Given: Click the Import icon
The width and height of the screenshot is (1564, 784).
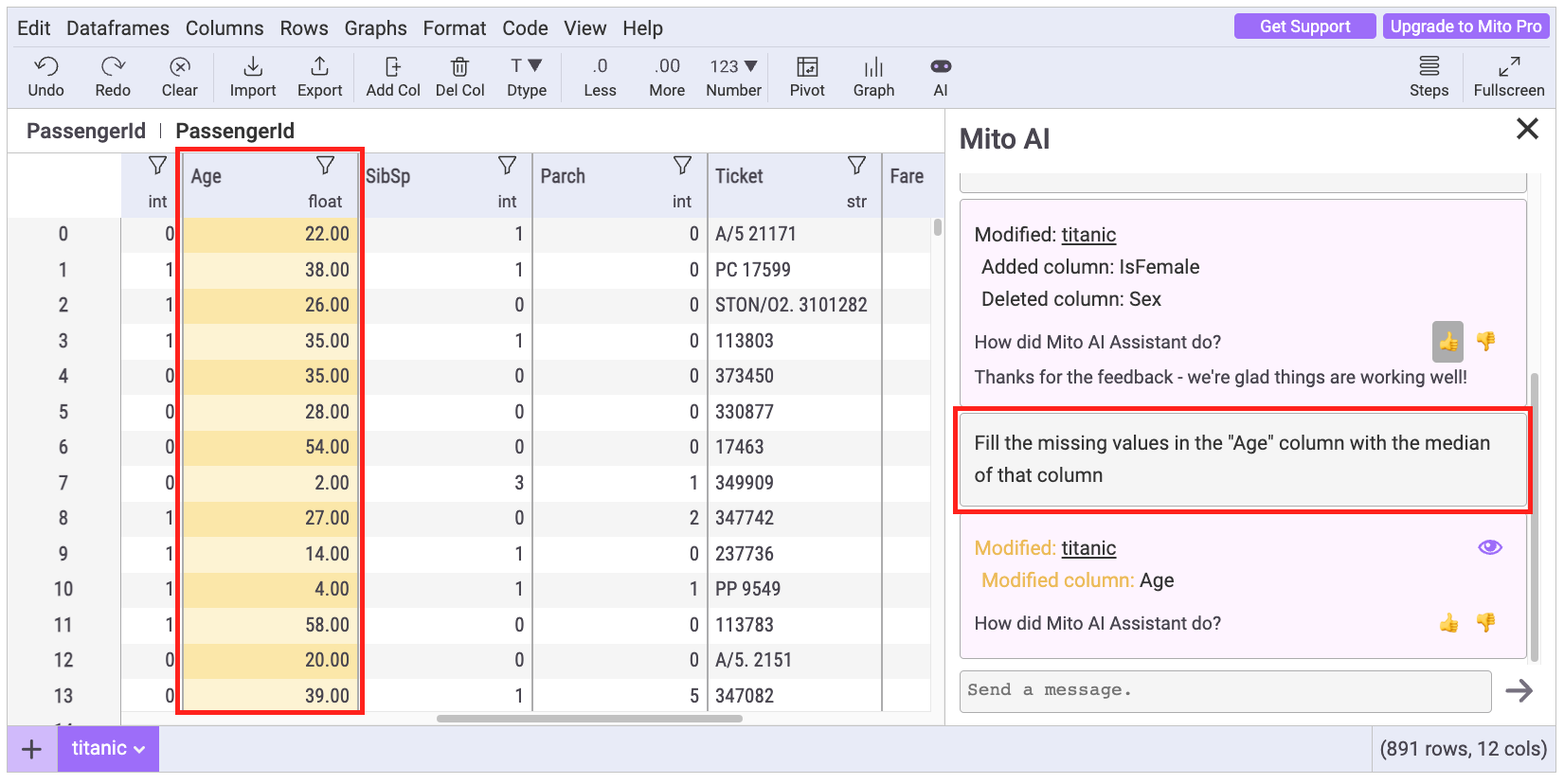Looking at the screenshot, I should click(x=253, y=67).
